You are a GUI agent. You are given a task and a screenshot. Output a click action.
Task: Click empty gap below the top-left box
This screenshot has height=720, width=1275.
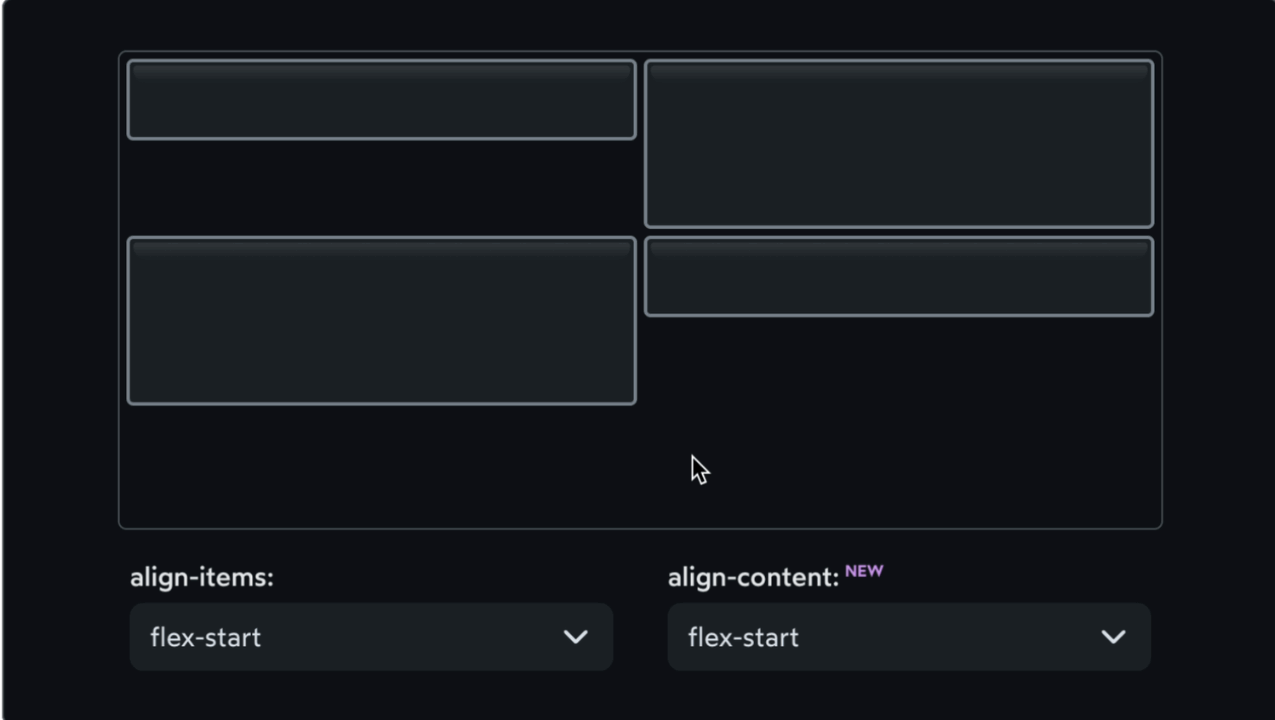pyautogui.click(x=381, y=188)
